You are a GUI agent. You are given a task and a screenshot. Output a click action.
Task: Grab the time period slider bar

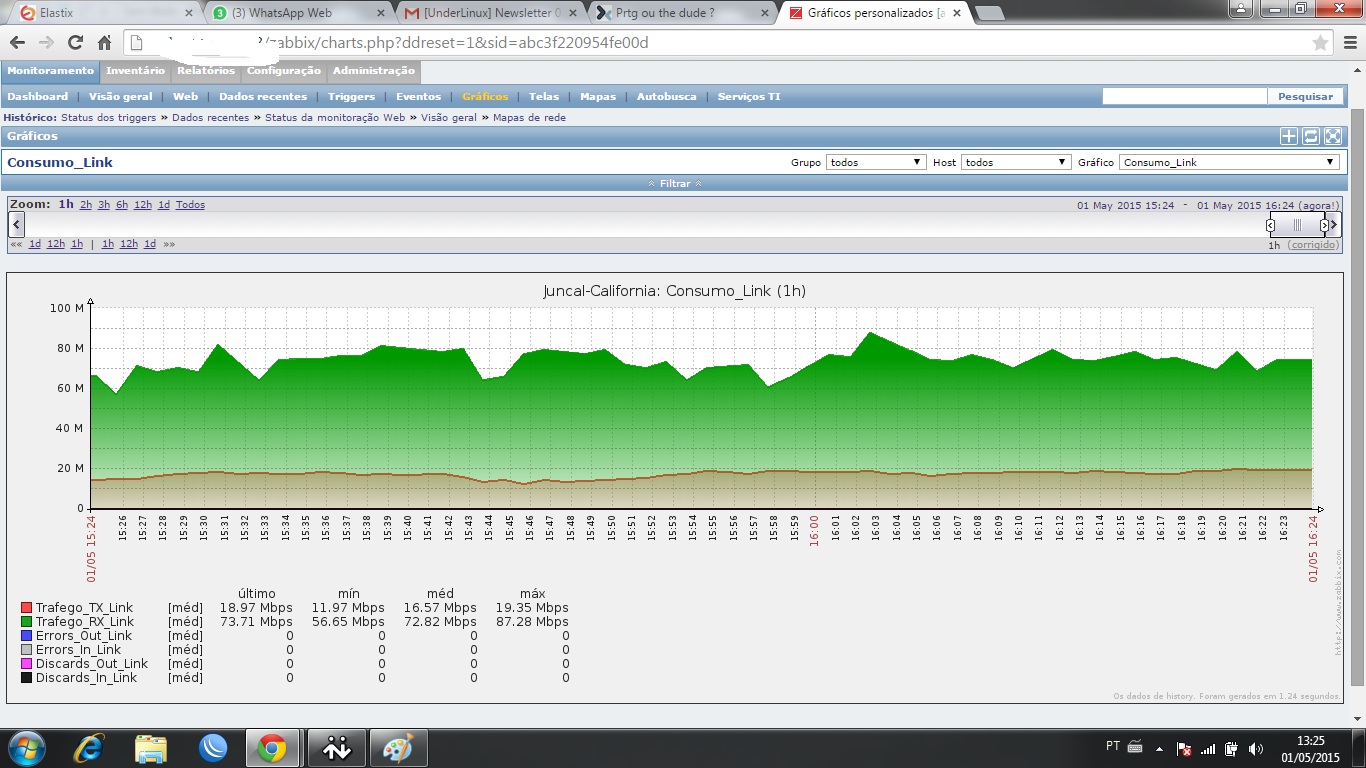(1297, 225)
